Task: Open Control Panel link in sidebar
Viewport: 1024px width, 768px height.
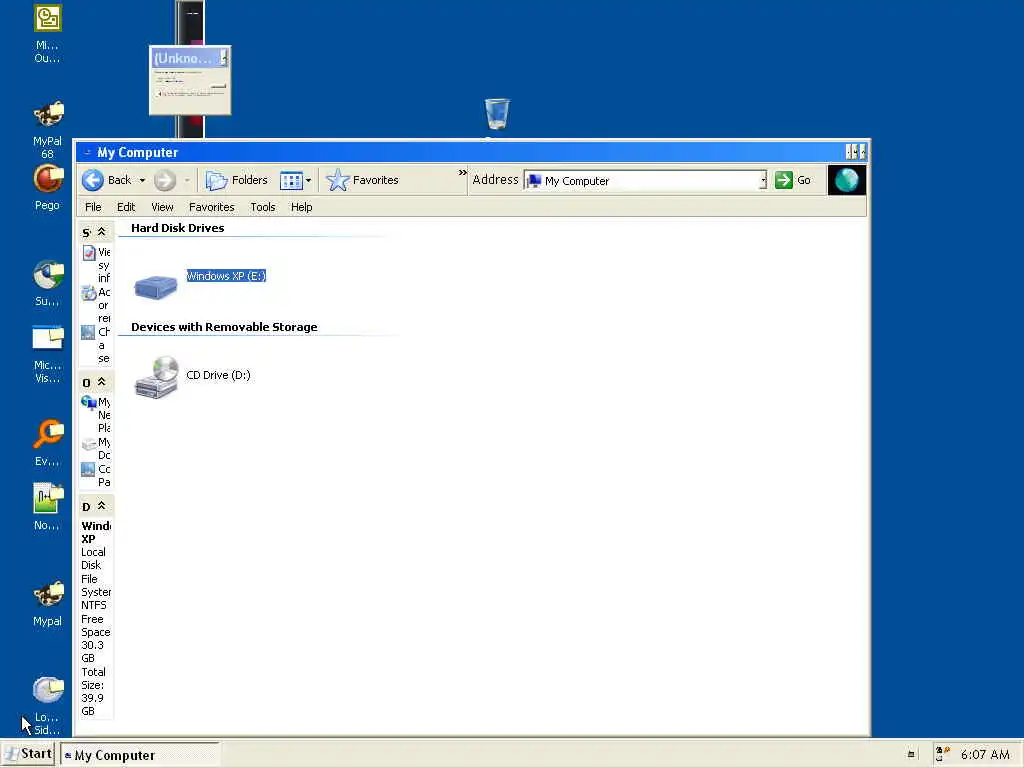Action: pos(97,475)
